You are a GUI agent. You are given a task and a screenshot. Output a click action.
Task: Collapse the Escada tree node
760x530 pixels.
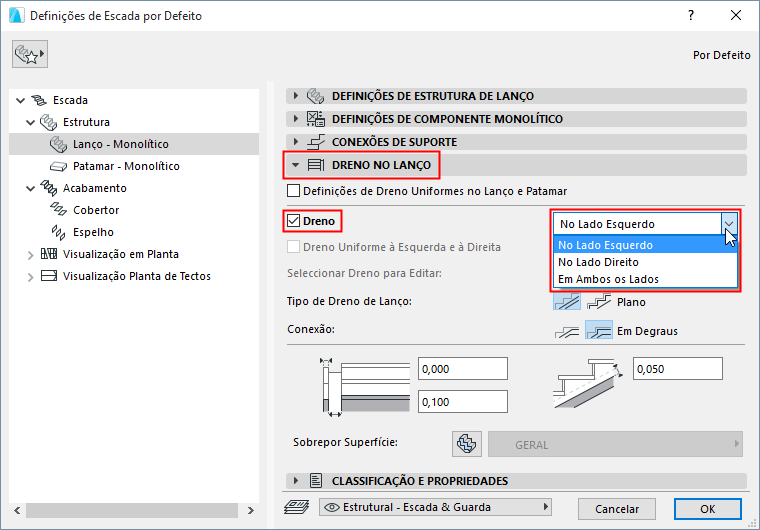pyautogui.click(x=20, y=100)
